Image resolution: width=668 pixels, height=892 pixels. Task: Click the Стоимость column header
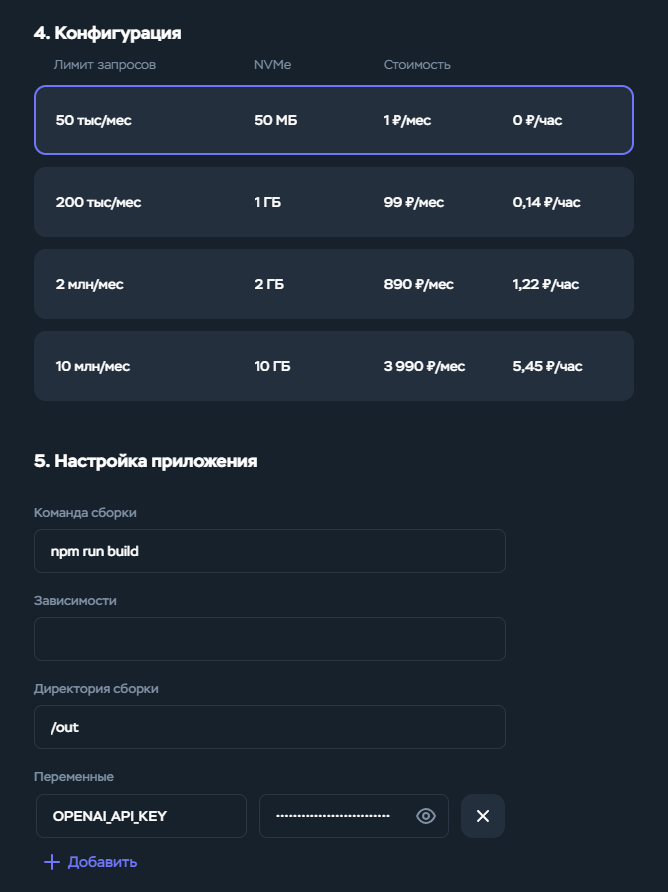click(417, 65)
